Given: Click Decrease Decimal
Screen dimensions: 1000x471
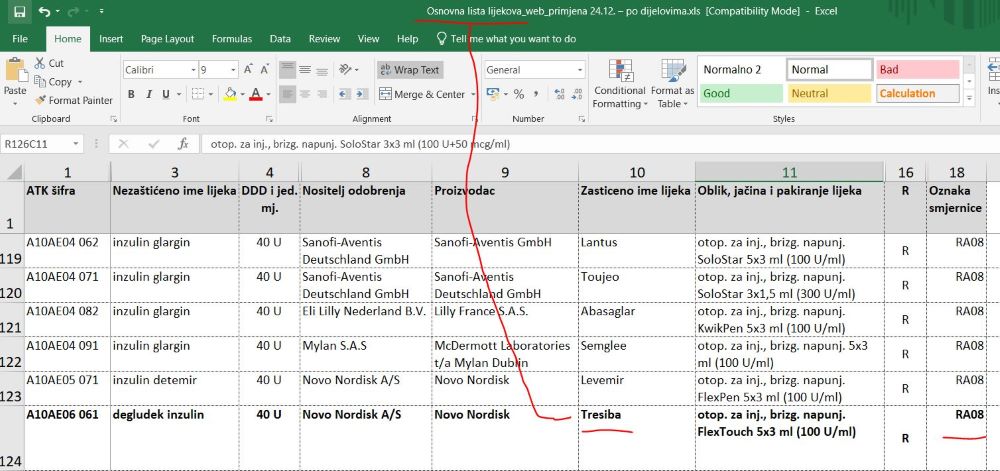Looking at the screenshot, I should pyautogui.click(x=577, y=94).
